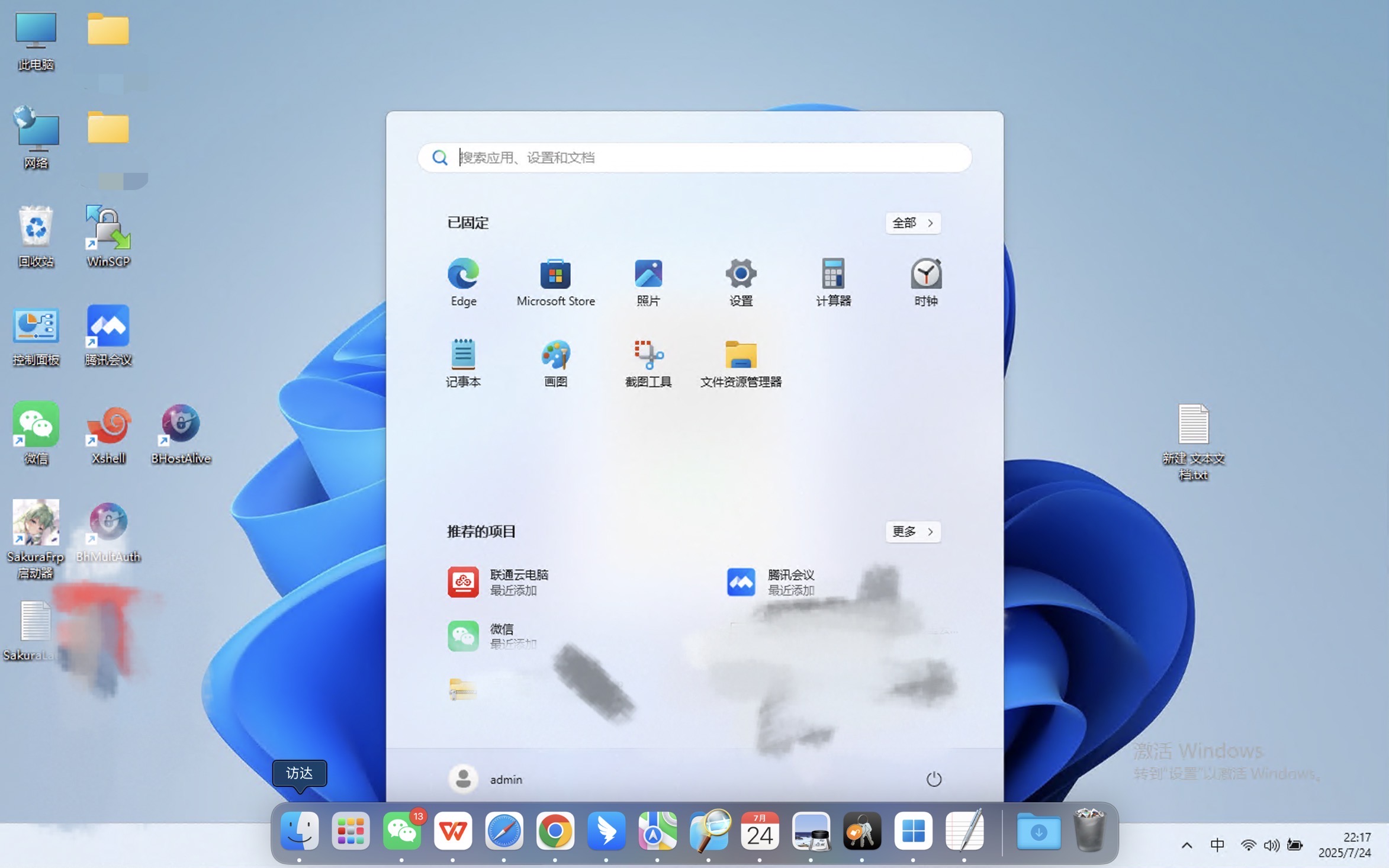
Task: Open Trash in the Dock
Action: pos(1089,831)
